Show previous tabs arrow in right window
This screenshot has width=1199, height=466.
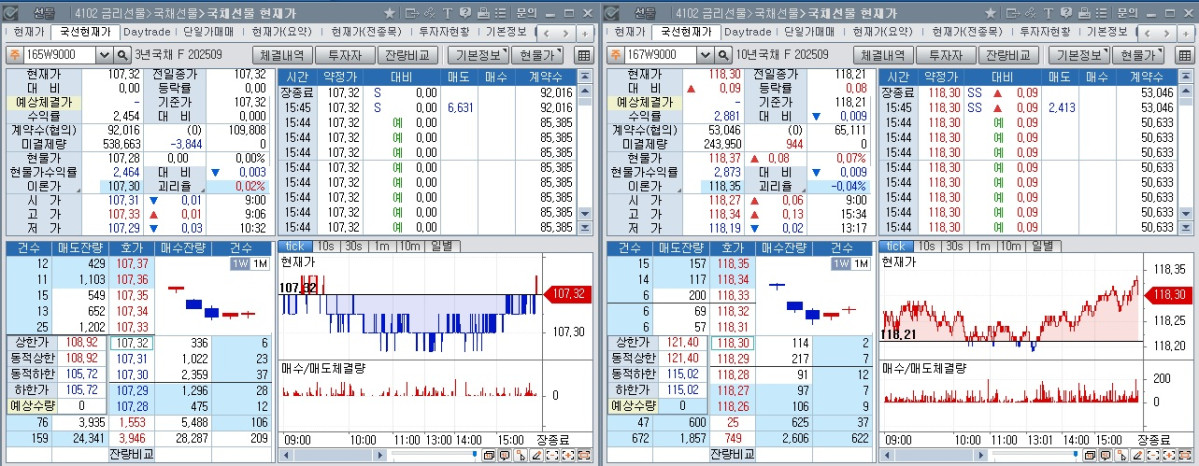pos(1145,33)
